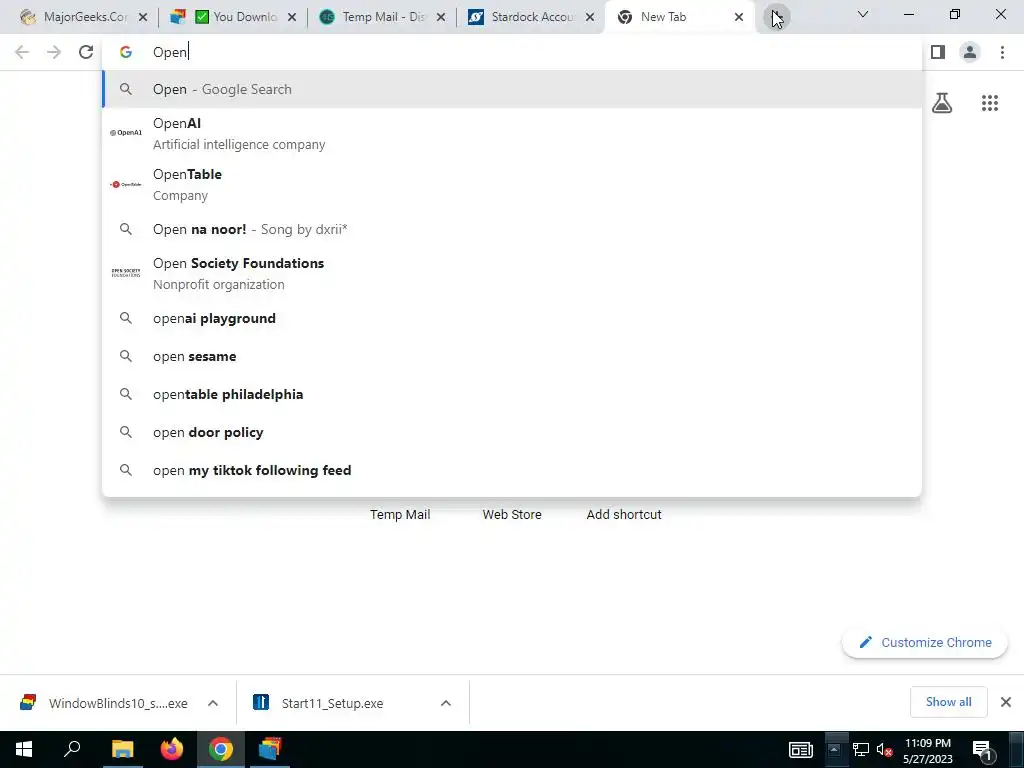Select open my tiktok following feed

(x=512, y=470)
